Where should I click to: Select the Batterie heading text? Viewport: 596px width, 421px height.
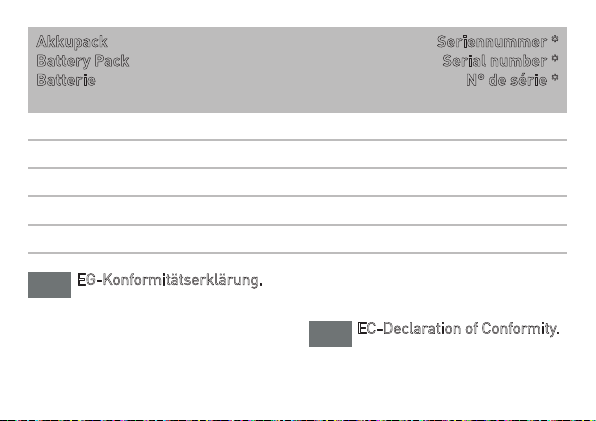click(66, 80)
